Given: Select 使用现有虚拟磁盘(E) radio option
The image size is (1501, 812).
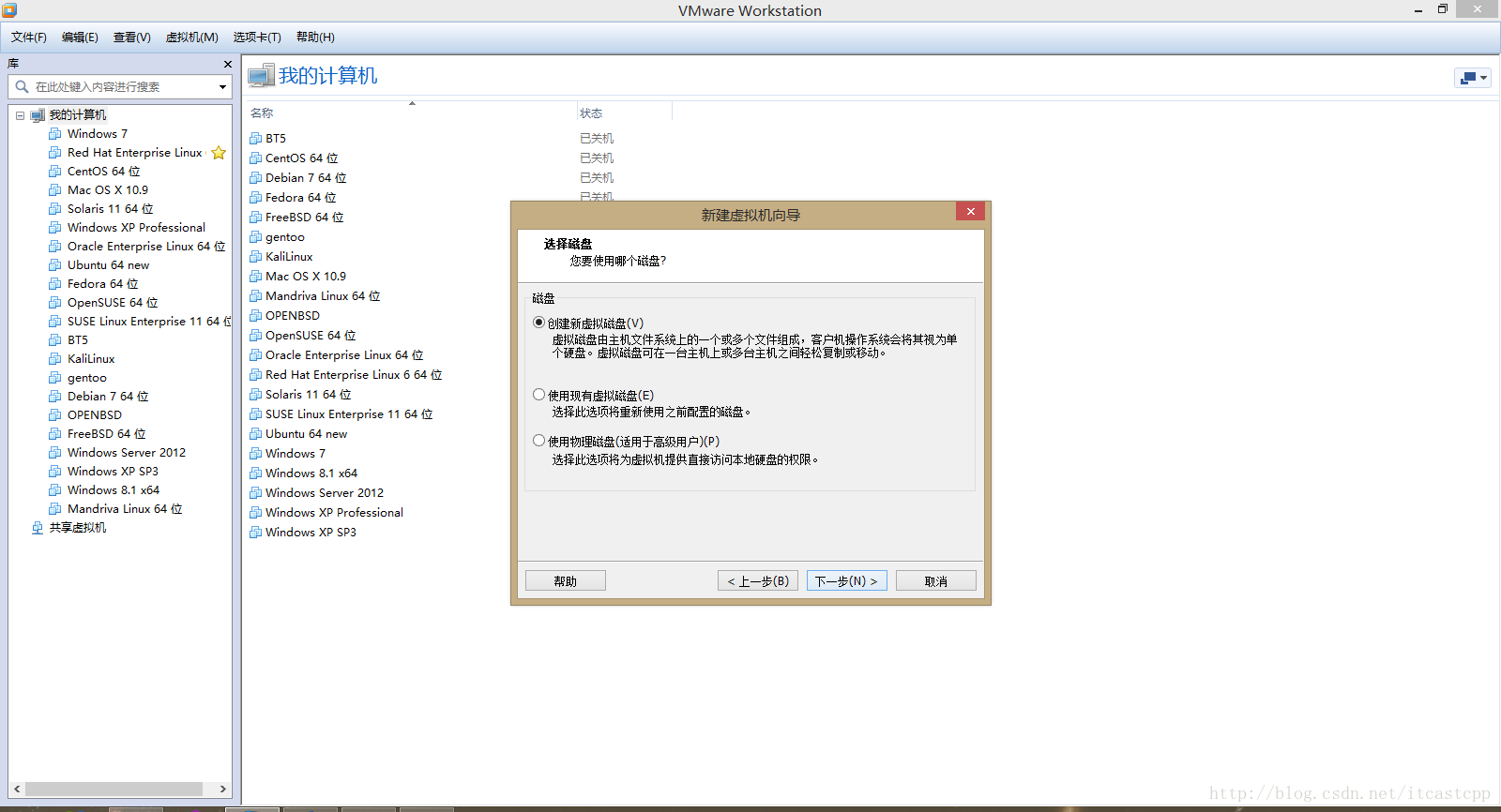Looking at the screenshot, I should point(538,395).
